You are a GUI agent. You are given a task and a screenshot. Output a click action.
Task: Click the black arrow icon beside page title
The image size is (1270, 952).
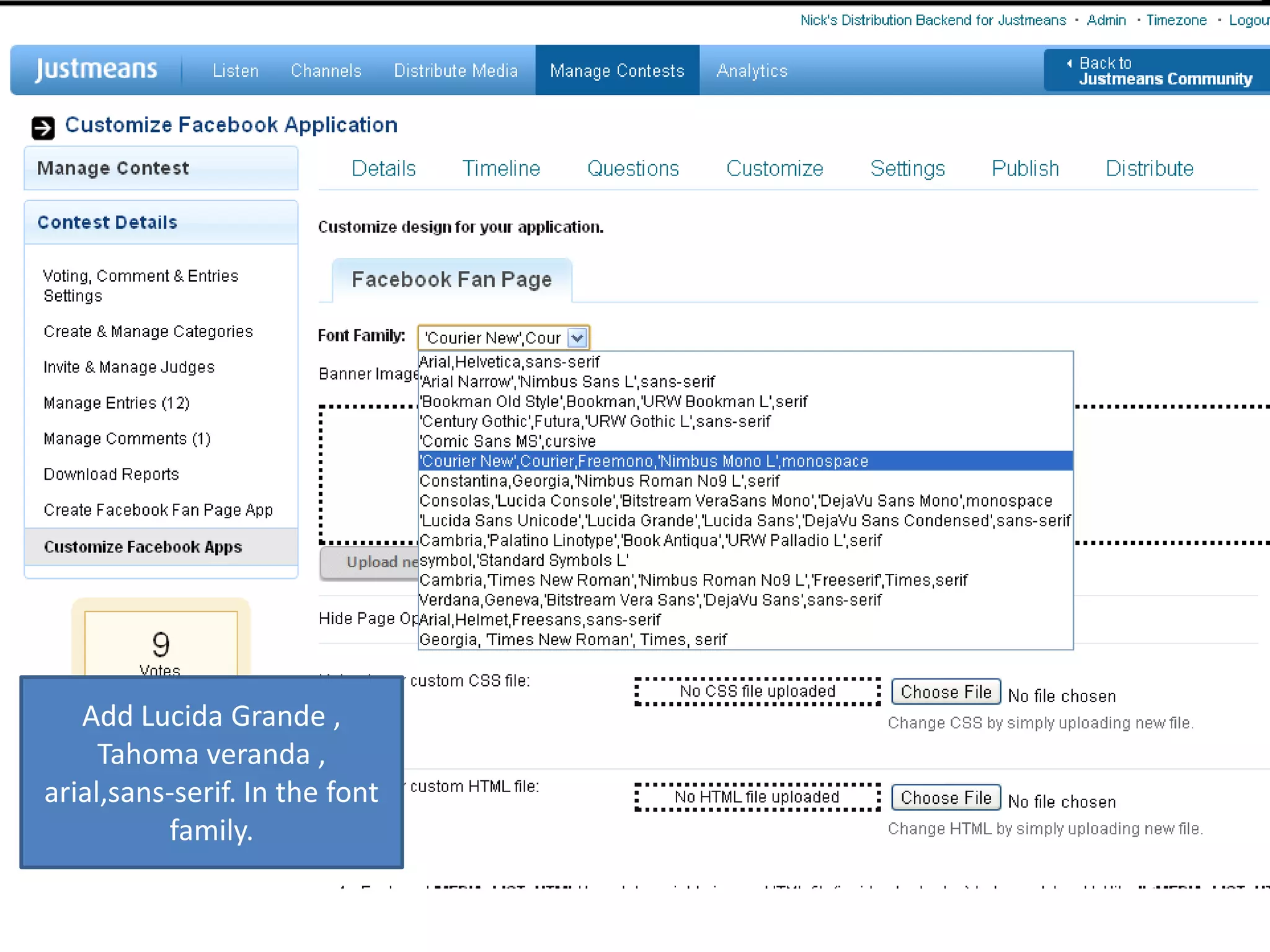pyautogui.click(x=43, y=128)
